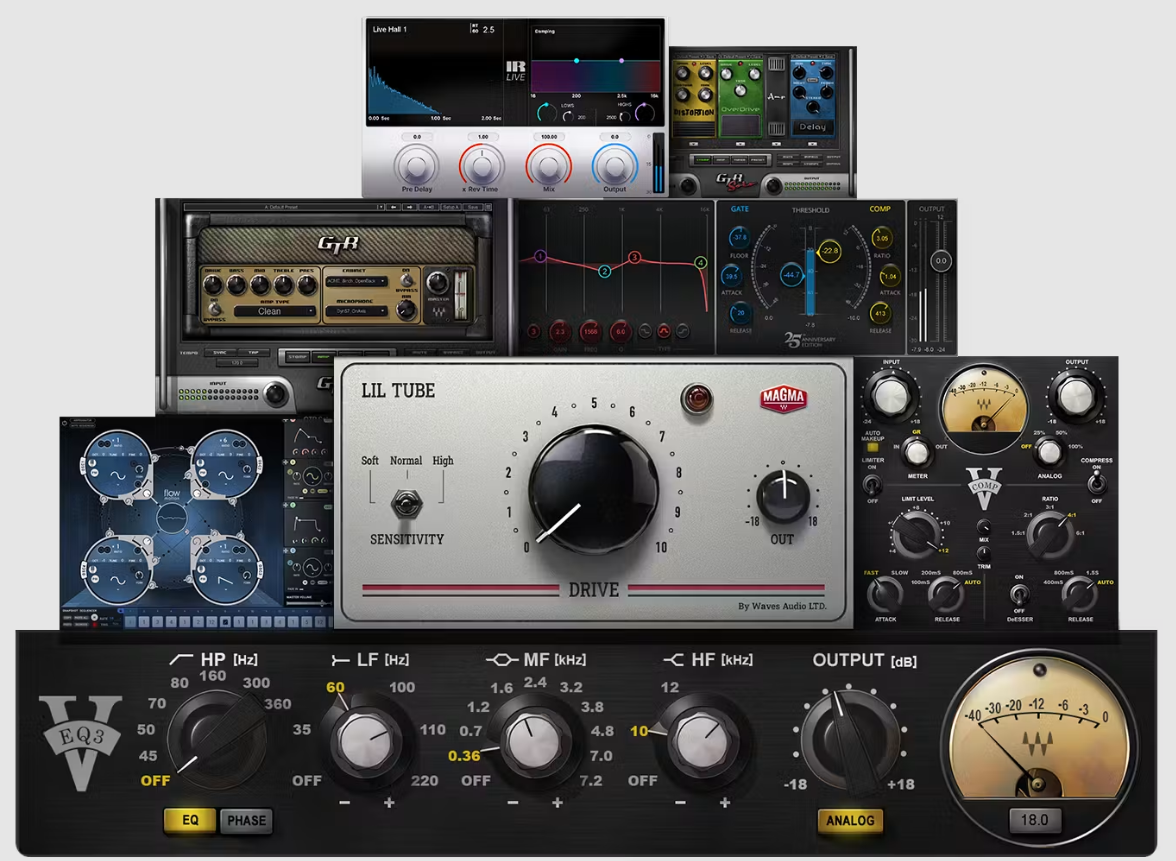Click the 18.0 value display under V-EQ3 meter

(1034, 820)
